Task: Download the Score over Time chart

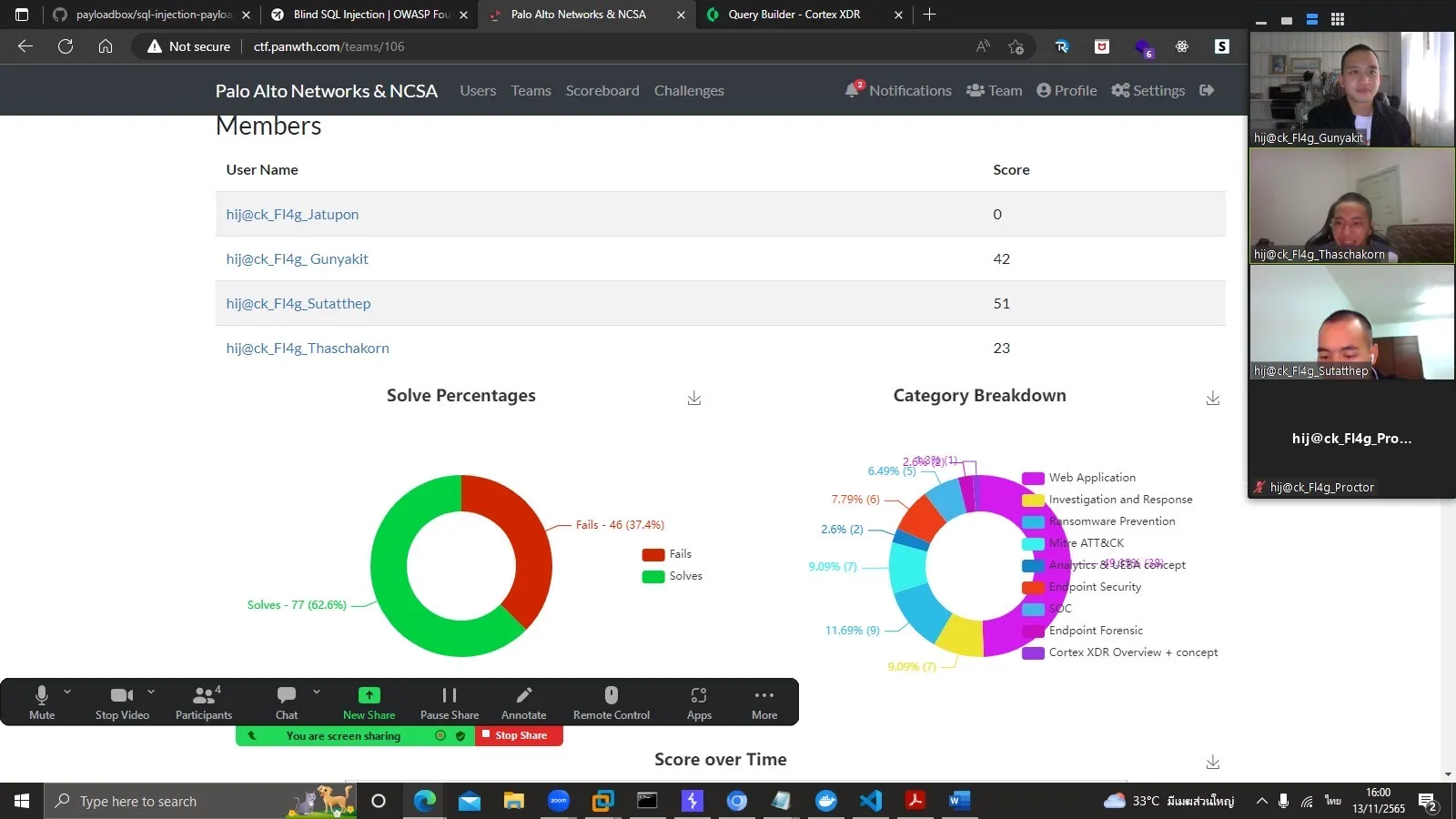Action: 1213,762
